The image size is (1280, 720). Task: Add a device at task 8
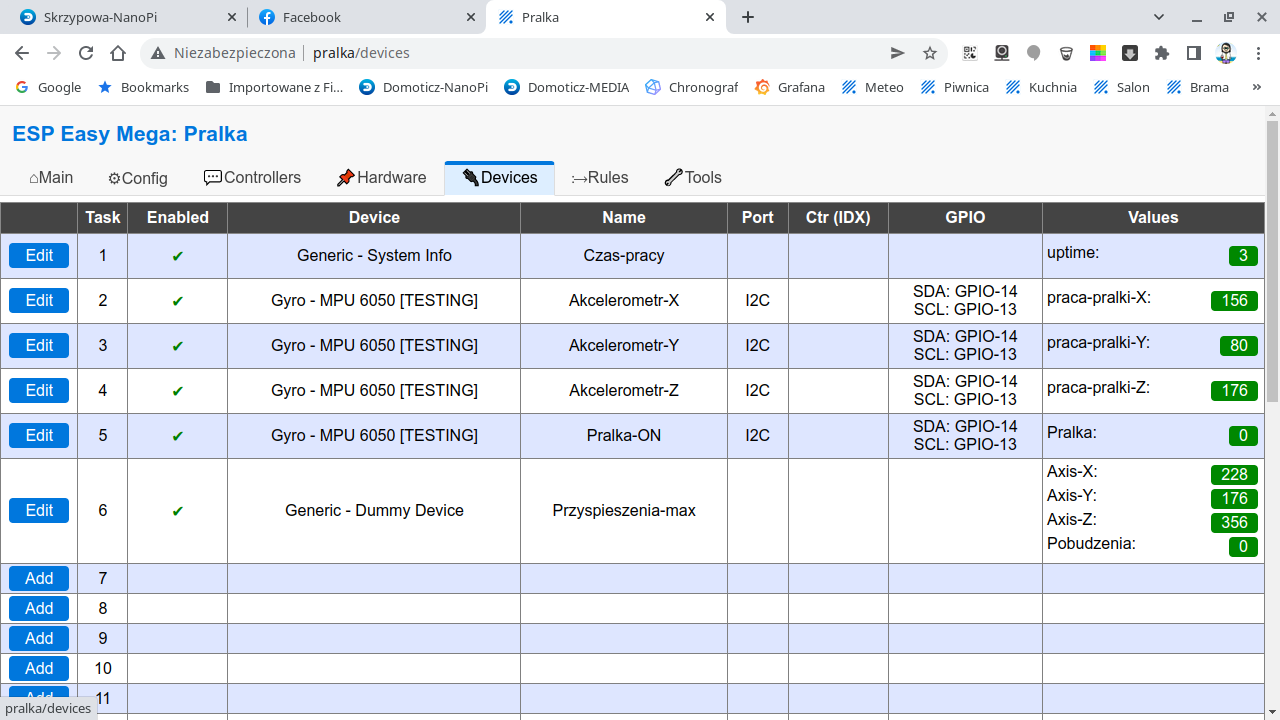pyautogui.click(x=39, y=609)
